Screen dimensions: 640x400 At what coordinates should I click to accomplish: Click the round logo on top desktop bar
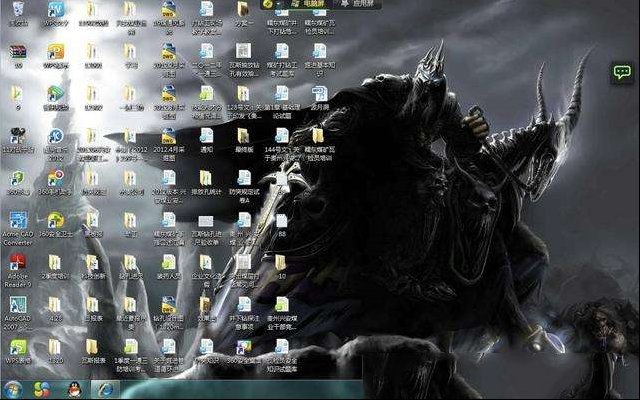(268, 4)
